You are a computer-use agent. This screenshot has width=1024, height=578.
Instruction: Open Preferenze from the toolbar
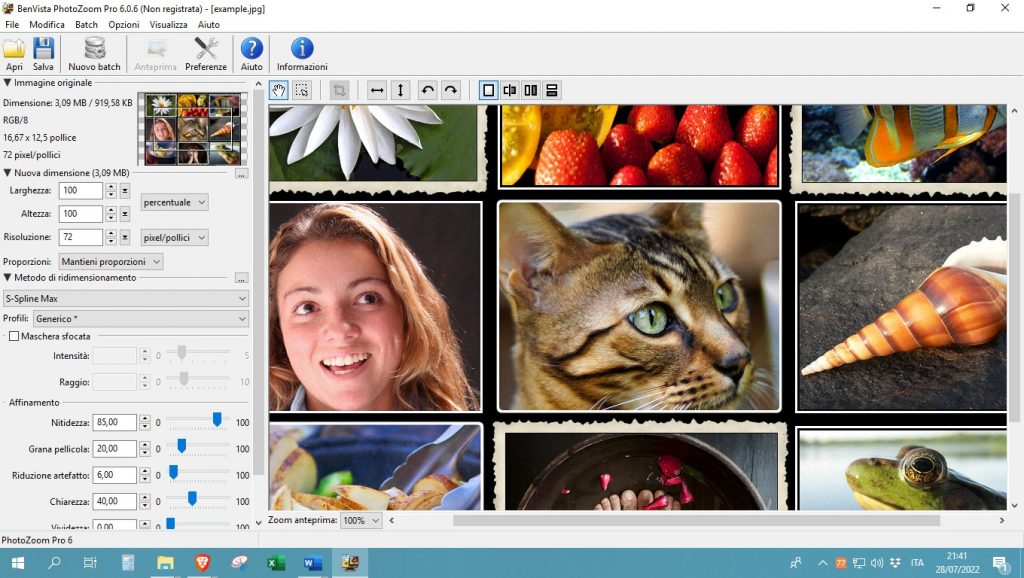(x=206, y=53)
